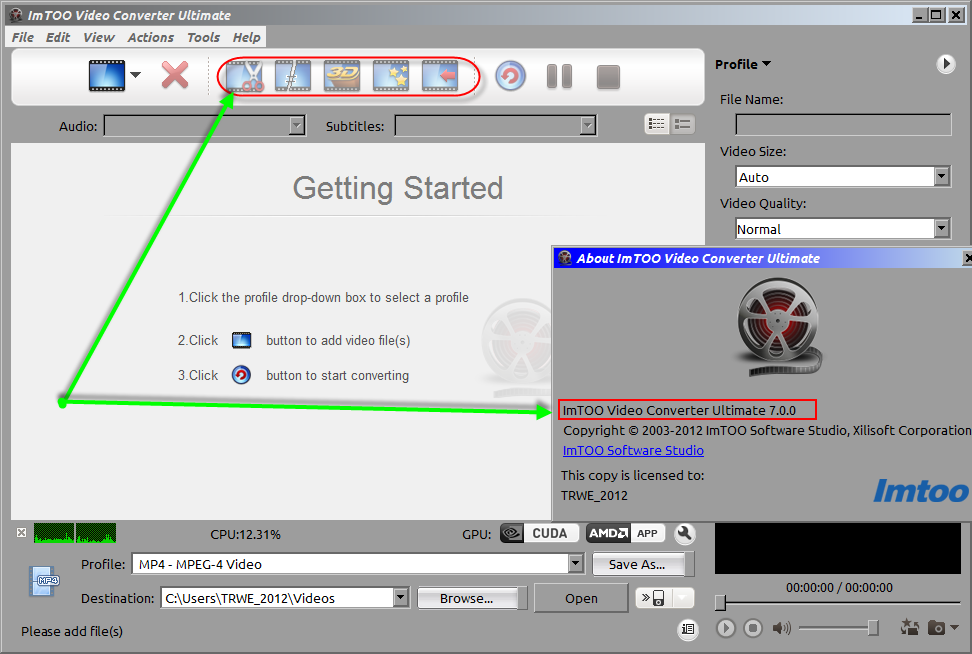The image size is (972, 654).
Task: Click the 'ImTOO Video Converter Ultimate 7.0.0' text
Action: [679, 410]
